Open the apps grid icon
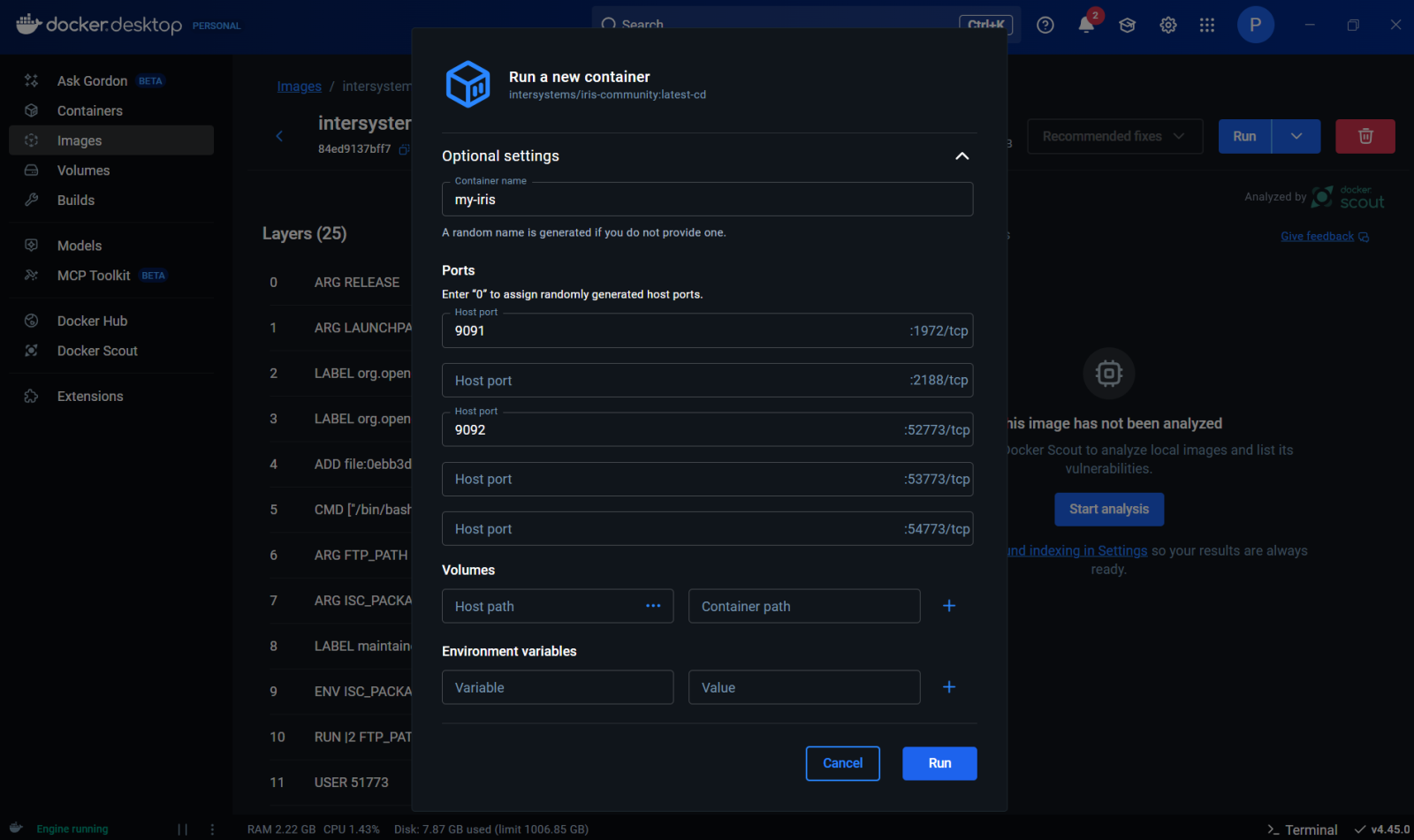This screenshot has height=840, width=1414. pyautogui.click(x=1207, y=25)
